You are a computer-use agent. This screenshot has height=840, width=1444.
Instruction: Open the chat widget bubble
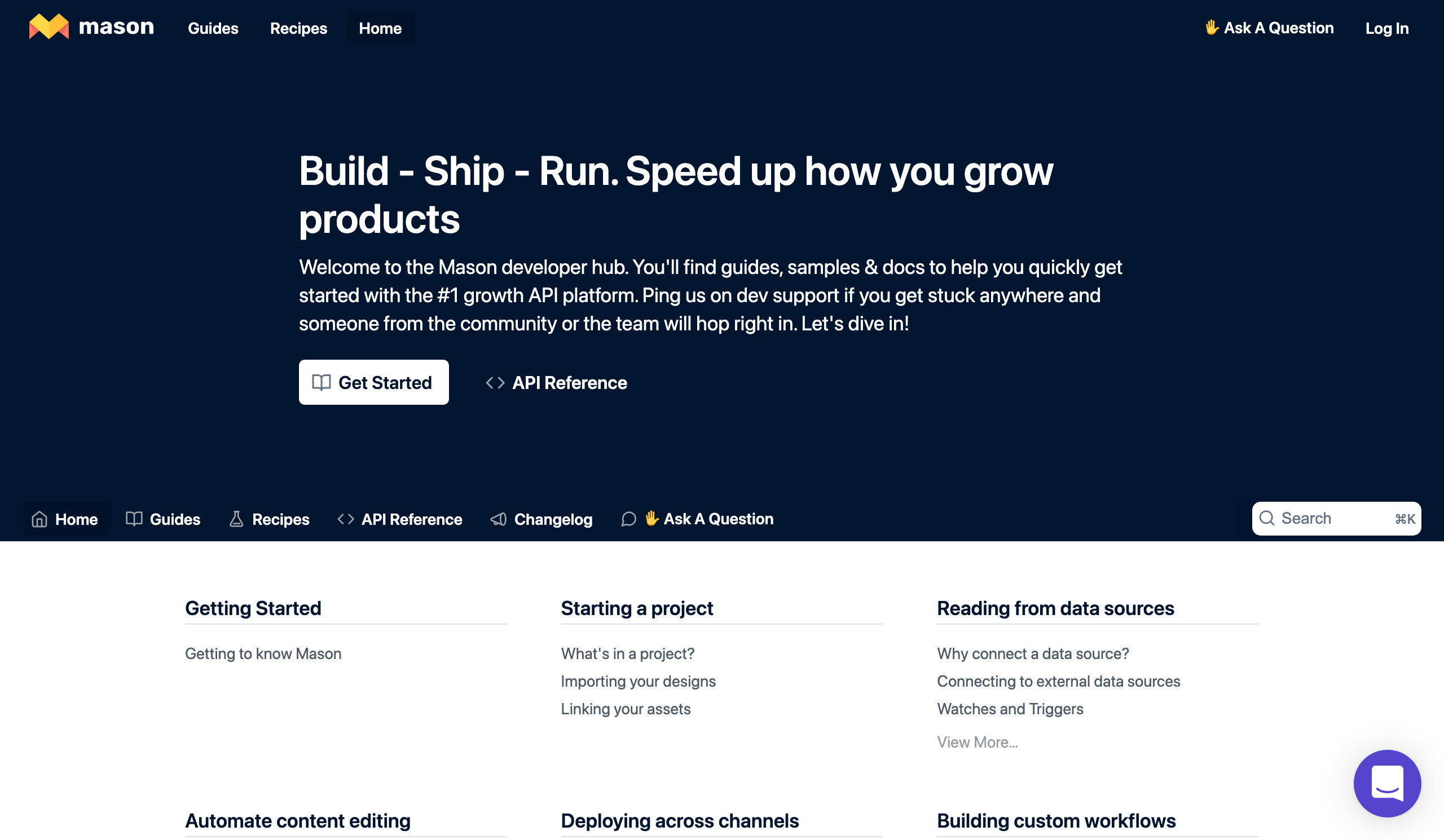click(x=1387, y=783)
